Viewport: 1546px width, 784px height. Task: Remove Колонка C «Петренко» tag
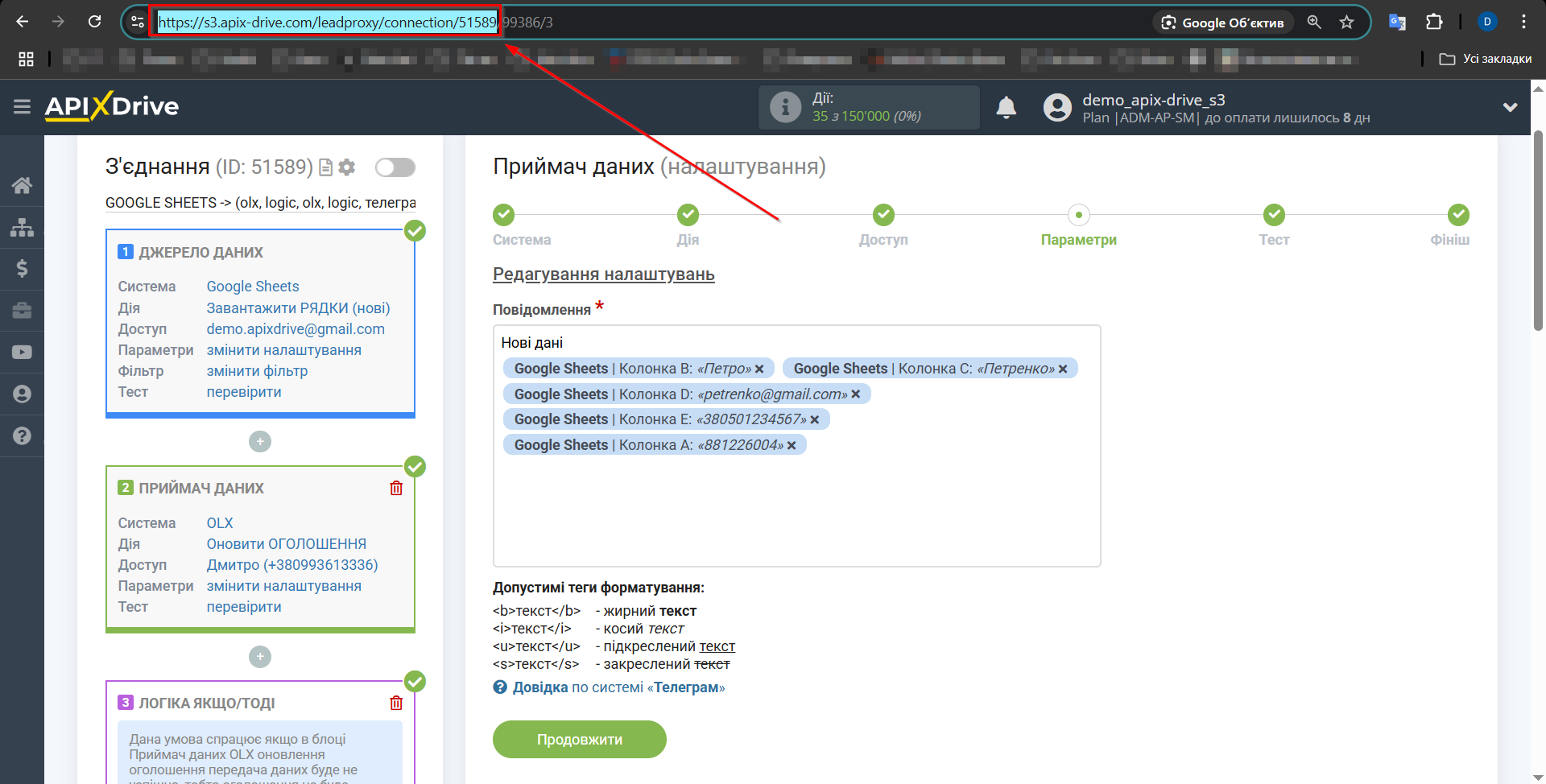click(1063, 369)
